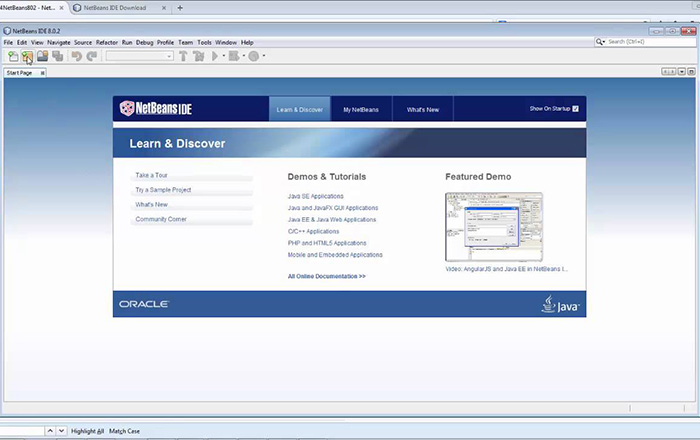Open the File menu

click(x=8, y=42)
